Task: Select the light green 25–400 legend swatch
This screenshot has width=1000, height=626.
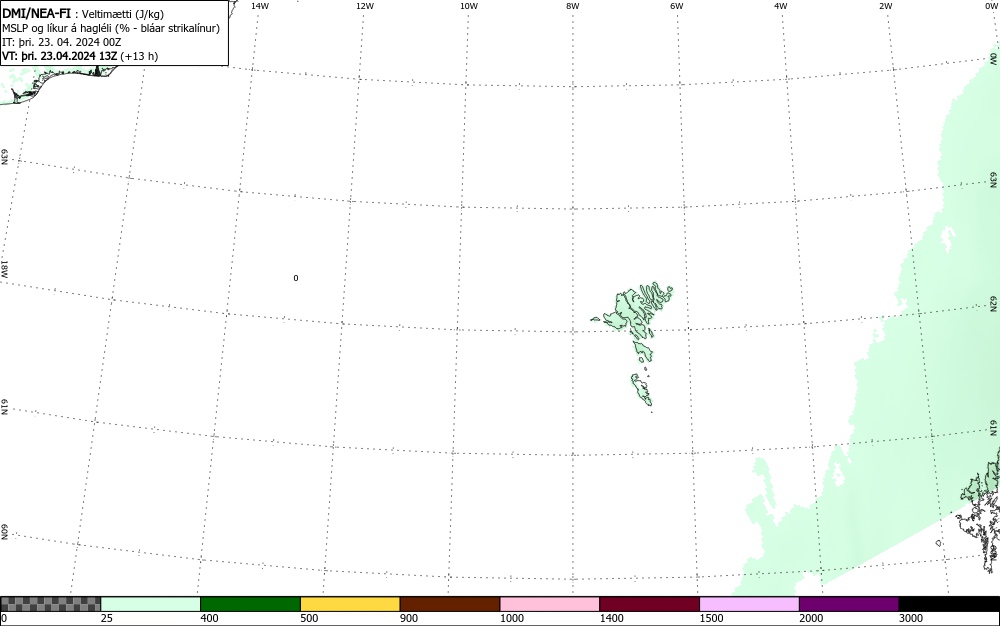Action: click(151, 604)
